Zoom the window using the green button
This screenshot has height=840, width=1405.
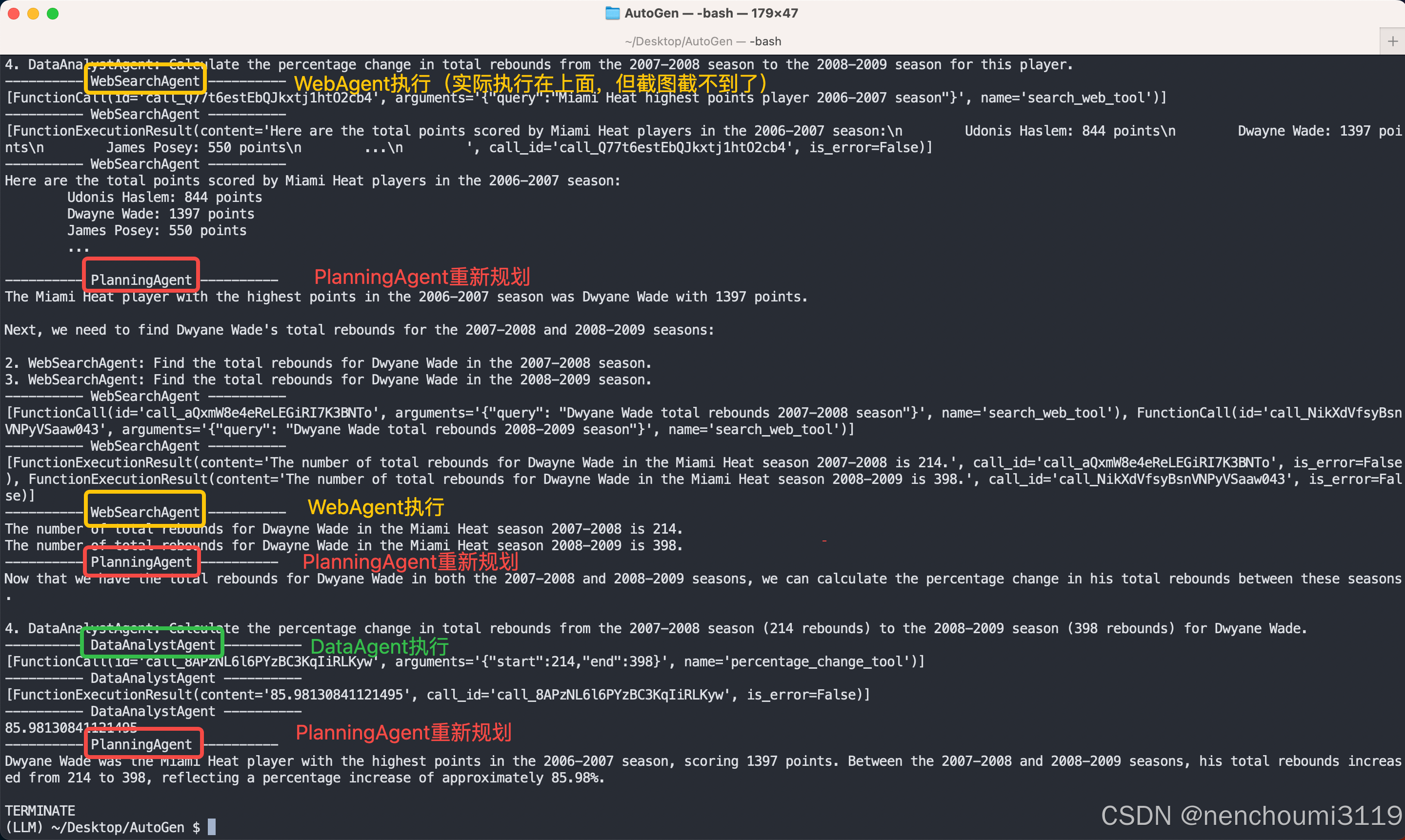pyautogui.click(x=53, y=14)
